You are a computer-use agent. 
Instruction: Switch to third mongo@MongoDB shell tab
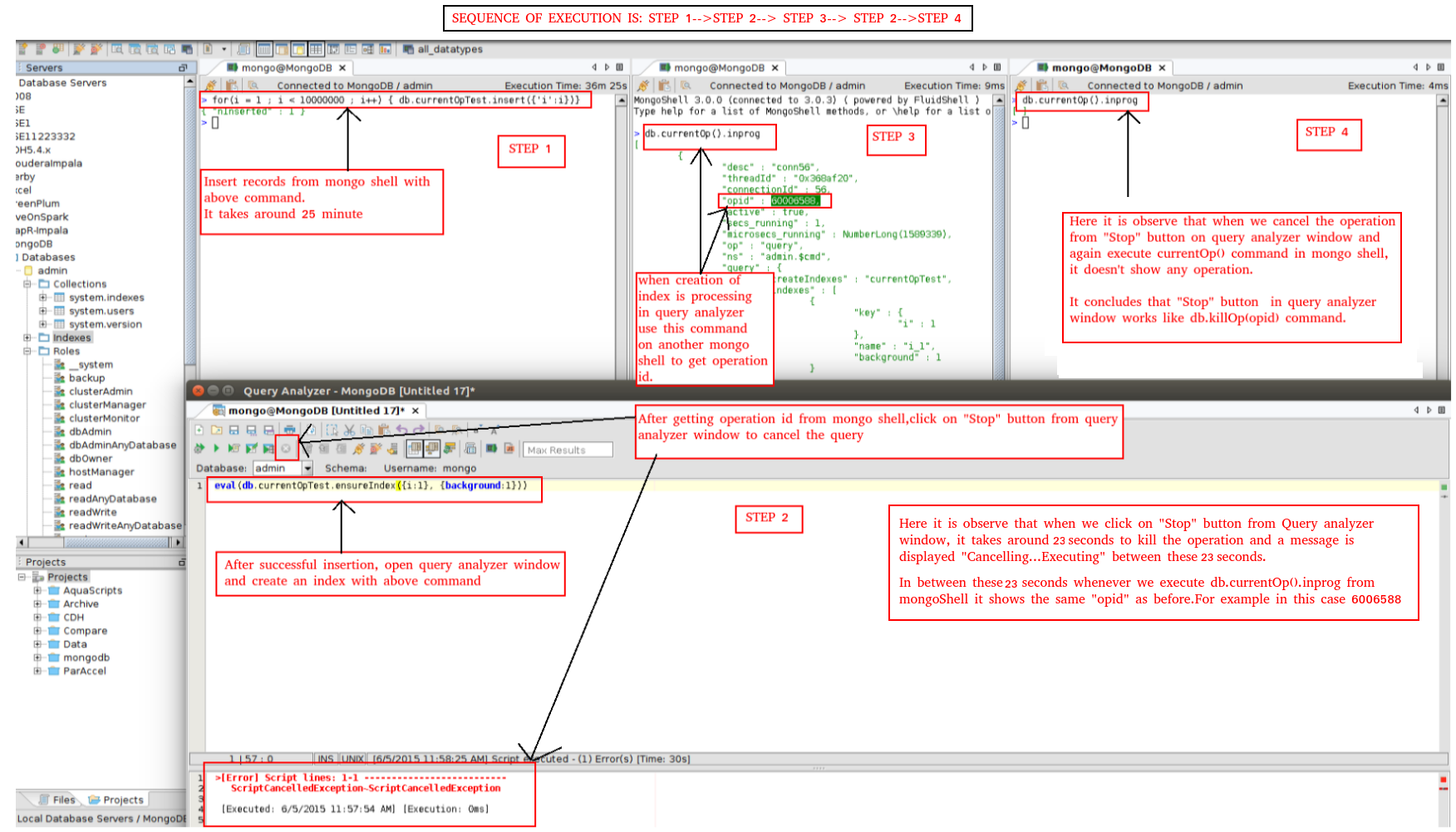coord(1101,68)
